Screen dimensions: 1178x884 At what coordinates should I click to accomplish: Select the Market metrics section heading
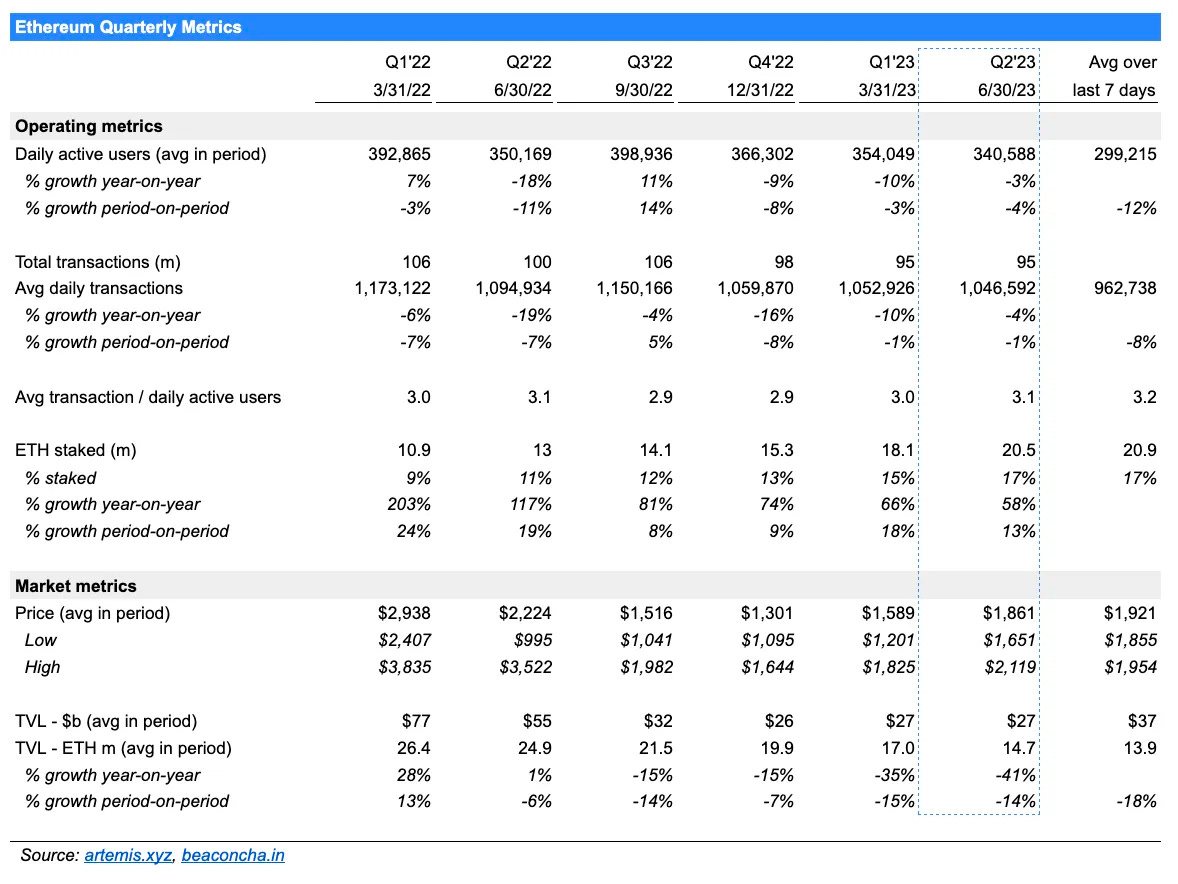click(x=76, y=586)
